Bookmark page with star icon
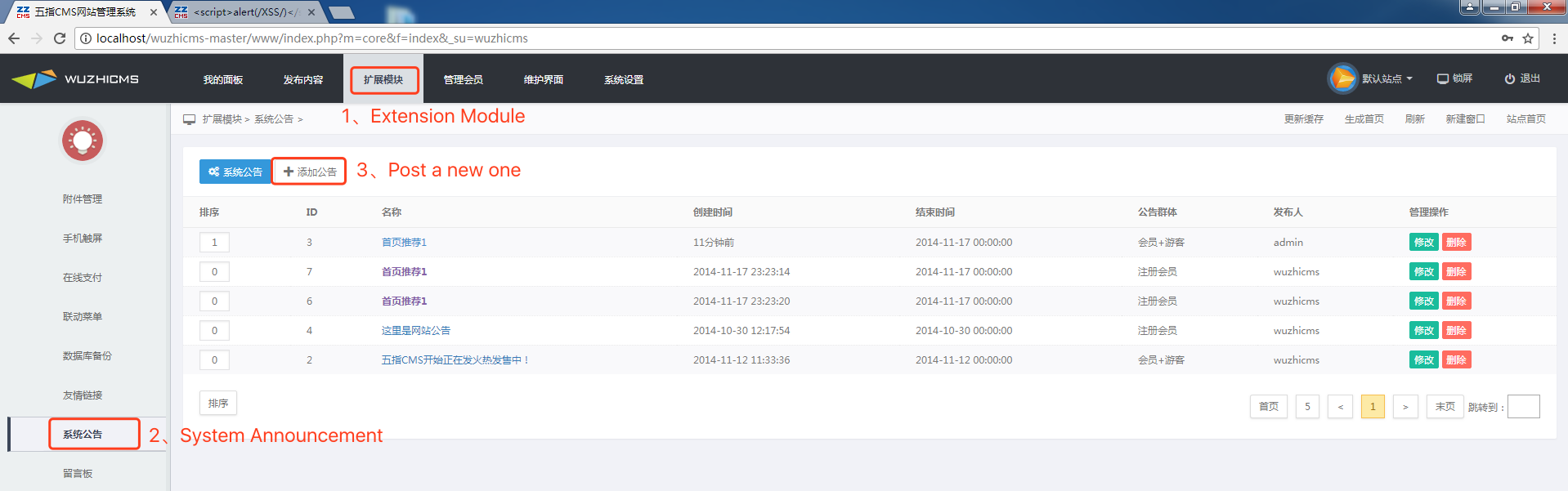 click(1527, 38)
